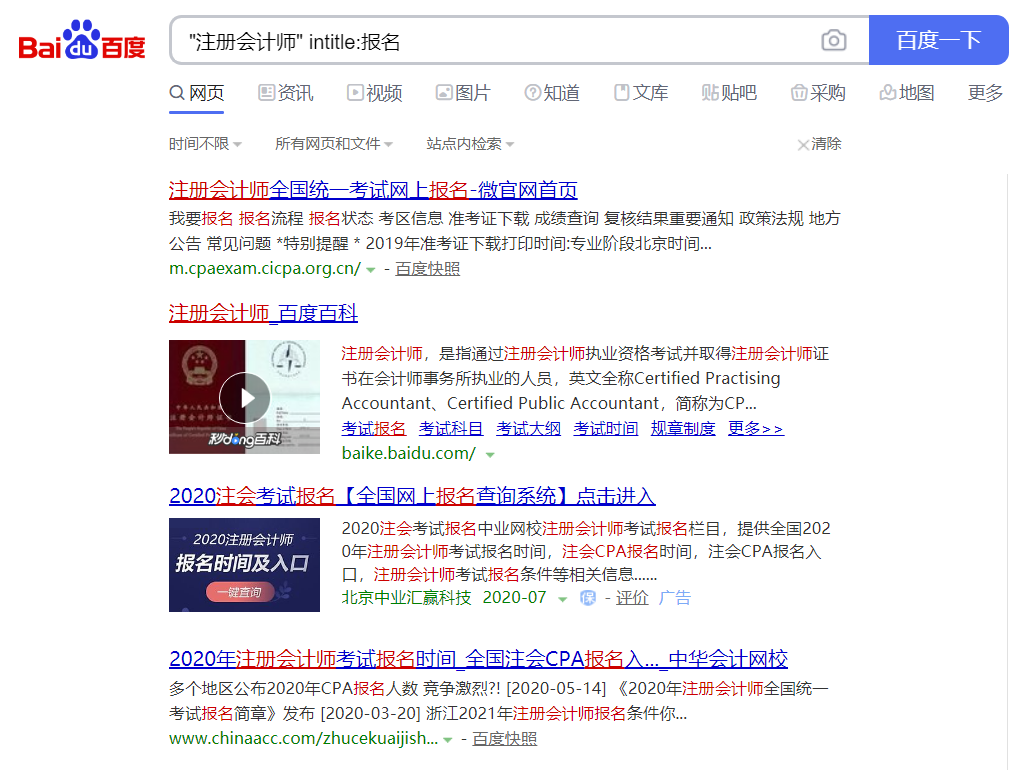Open 2020年注册会计师考试报名时间 中华会计网校 result
Screen dimensions: 1027x770
coord(478,659)
